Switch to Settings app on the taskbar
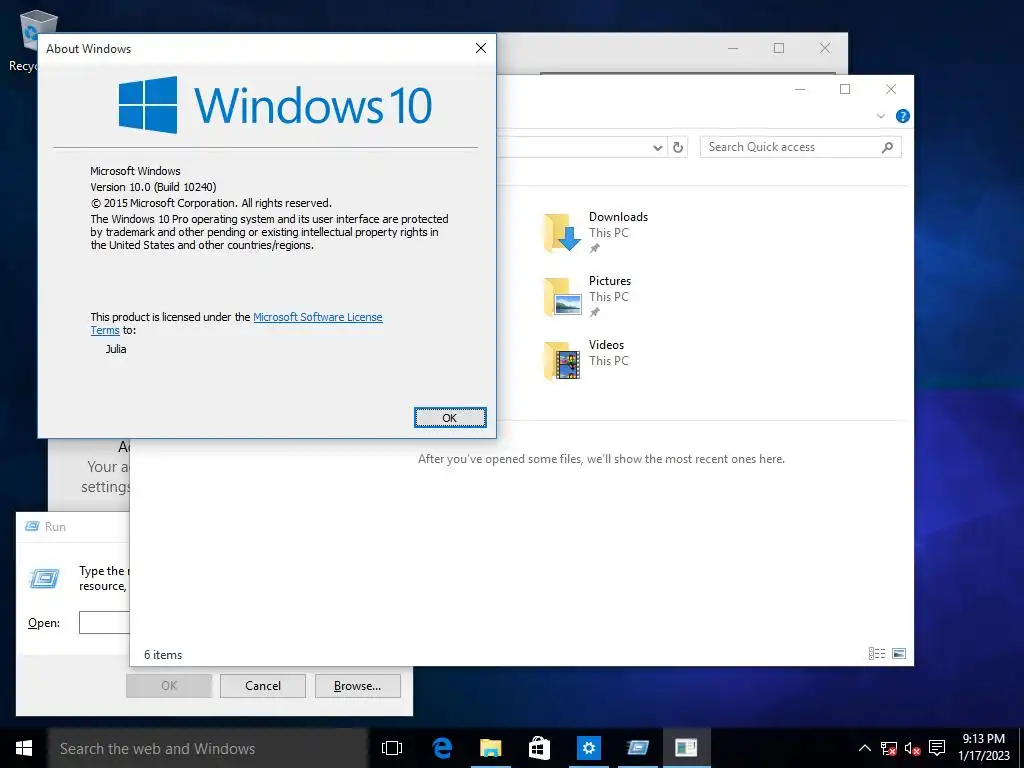This screenshot has height=768, width=1024. pyautogui.click(x=588, y=748)
